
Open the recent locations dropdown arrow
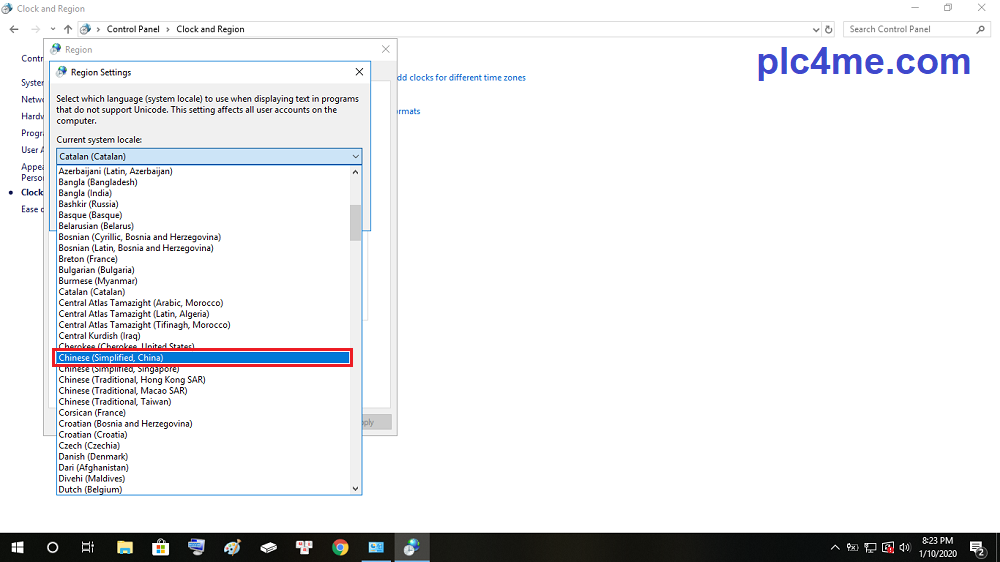[x=52, y=29]
